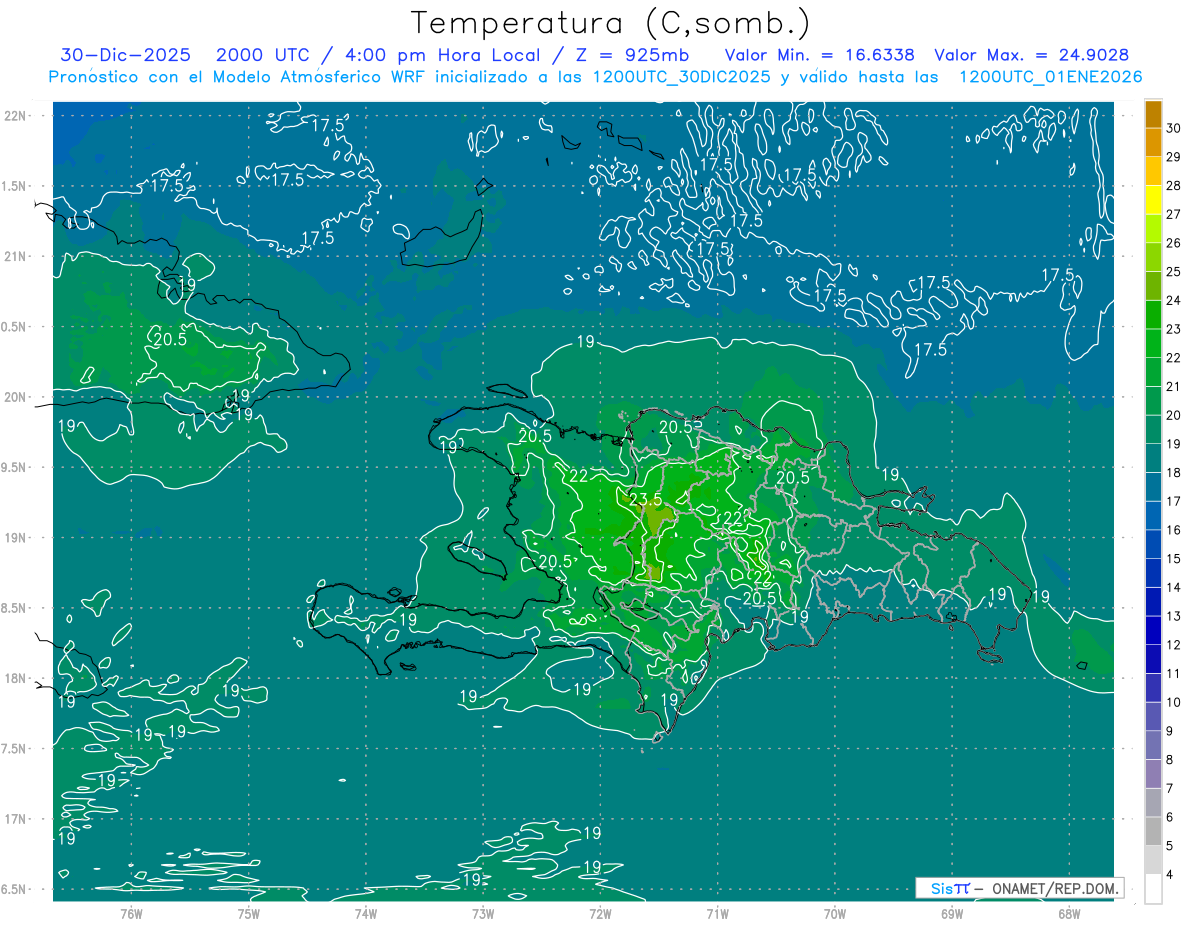Click the 69W longitude axis label
Screen dimensions: 1200x927
952,914
